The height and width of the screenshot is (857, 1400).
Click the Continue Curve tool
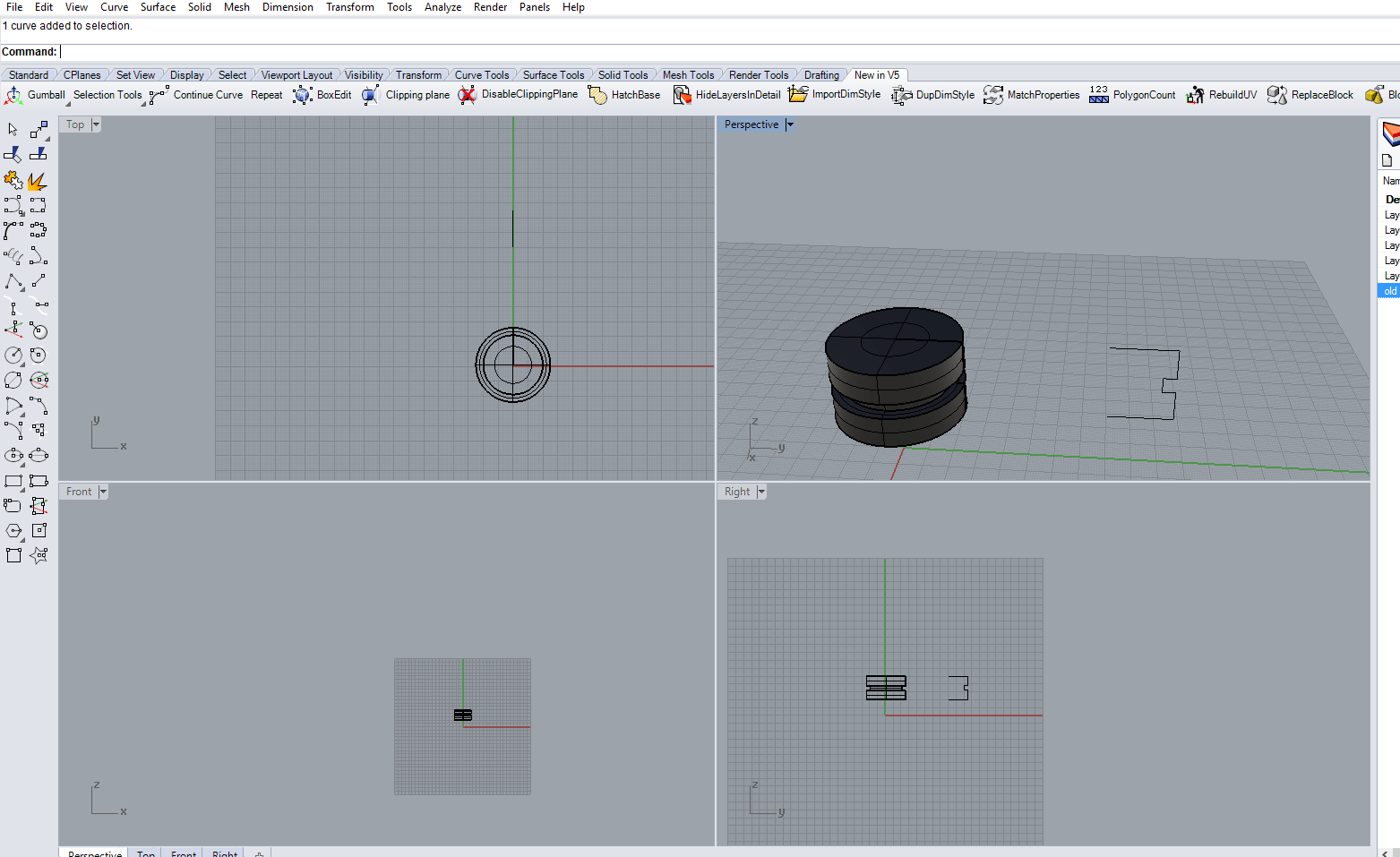196,95
